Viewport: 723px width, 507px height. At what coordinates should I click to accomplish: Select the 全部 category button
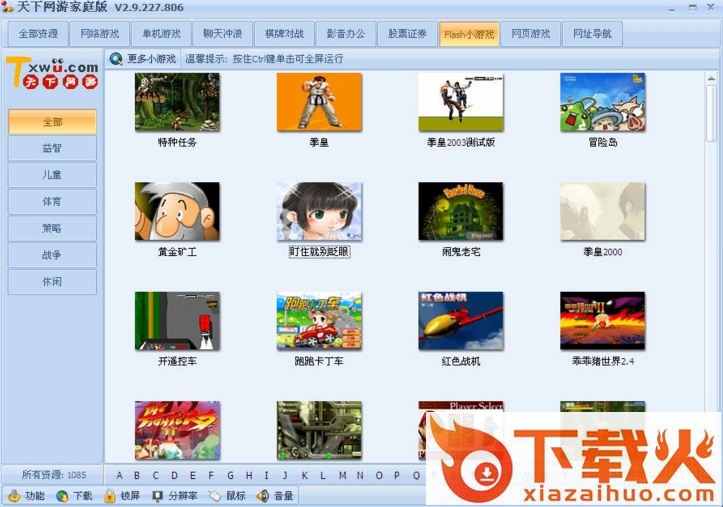pos(52,122)
